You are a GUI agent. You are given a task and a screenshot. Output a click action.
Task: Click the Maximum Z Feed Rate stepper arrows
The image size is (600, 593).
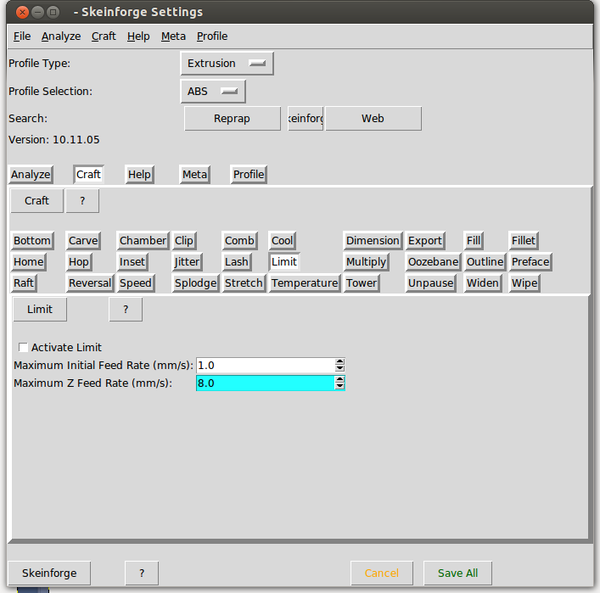(x=340, y=383)
